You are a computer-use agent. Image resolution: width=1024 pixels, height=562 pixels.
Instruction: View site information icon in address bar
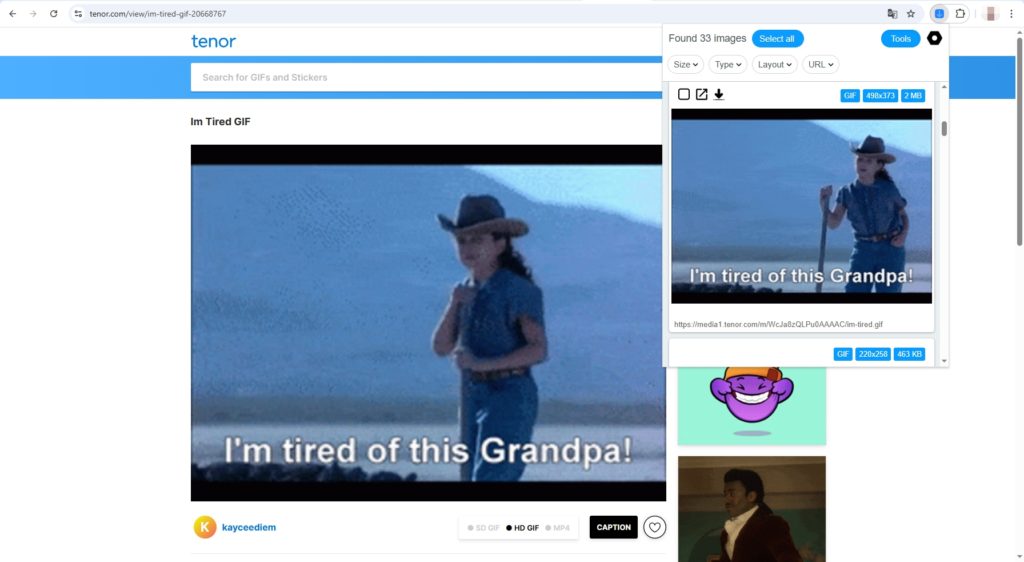pyautogui.click(x=78, y=14)
